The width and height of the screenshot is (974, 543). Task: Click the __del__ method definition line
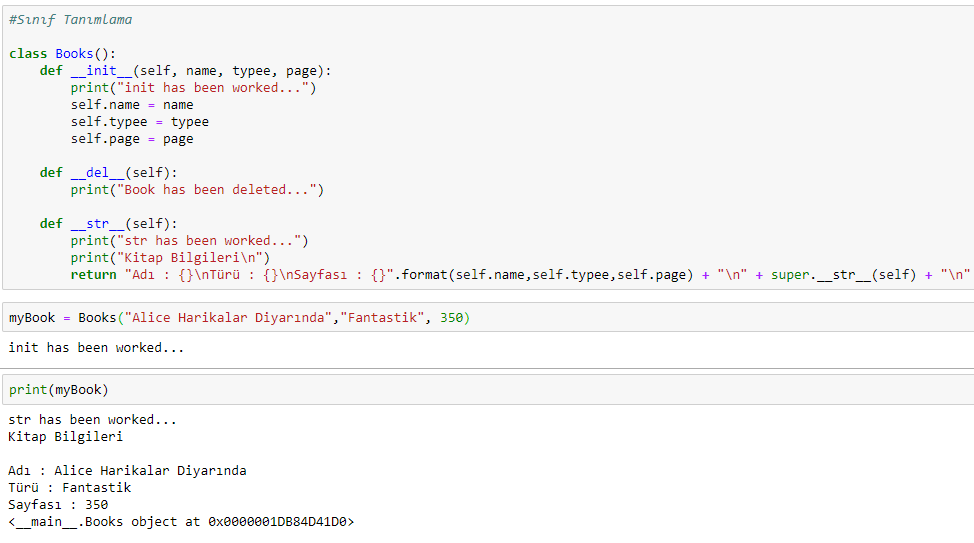(108, 173)
